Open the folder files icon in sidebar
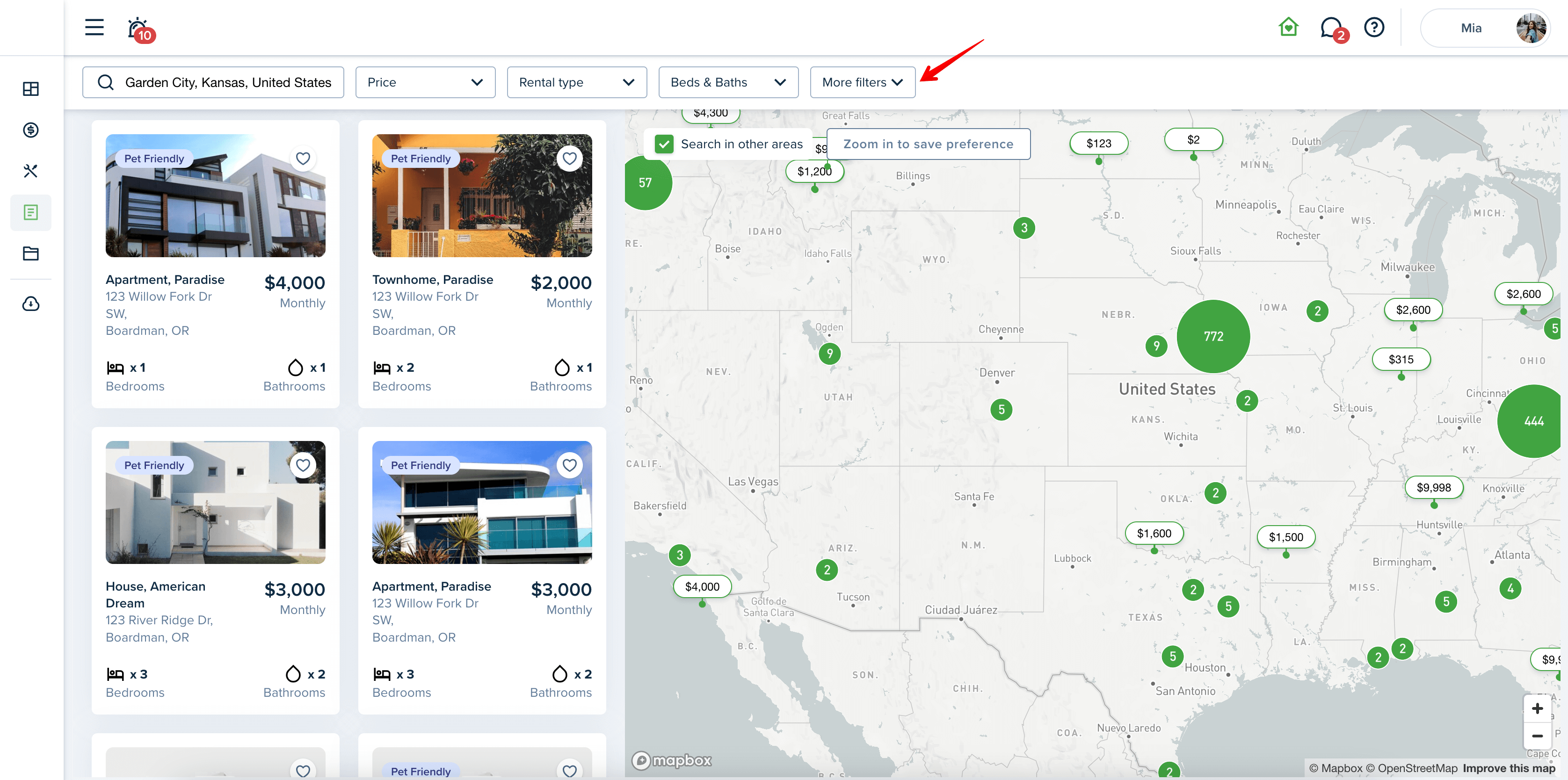Viewport: 1568px width, 780px height. click(x=30, y=253)
